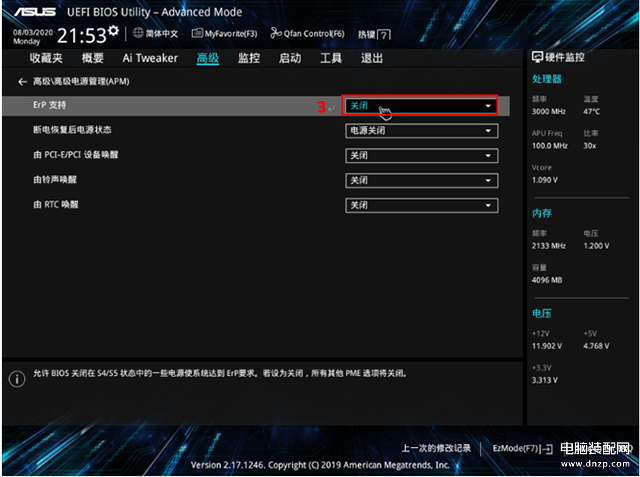Click the 1.200 V memory voltage value
This screenshot has width=640, height=477.
tap(596, 246)
